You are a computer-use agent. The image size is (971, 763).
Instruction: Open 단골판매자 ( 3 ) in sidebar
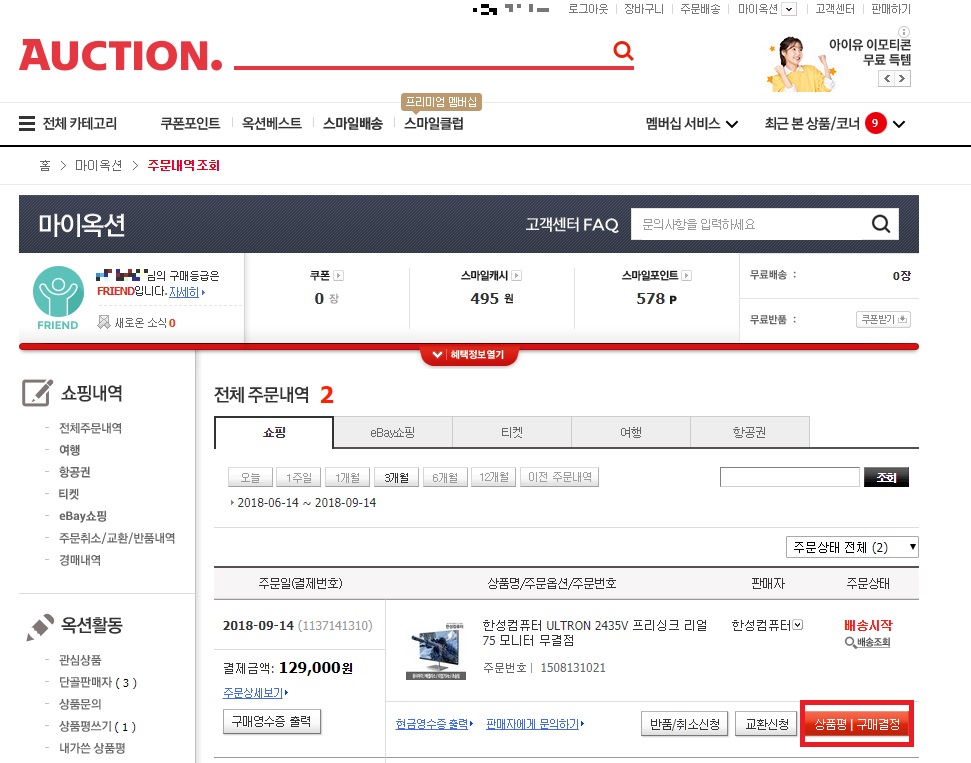tap(97, 682)
